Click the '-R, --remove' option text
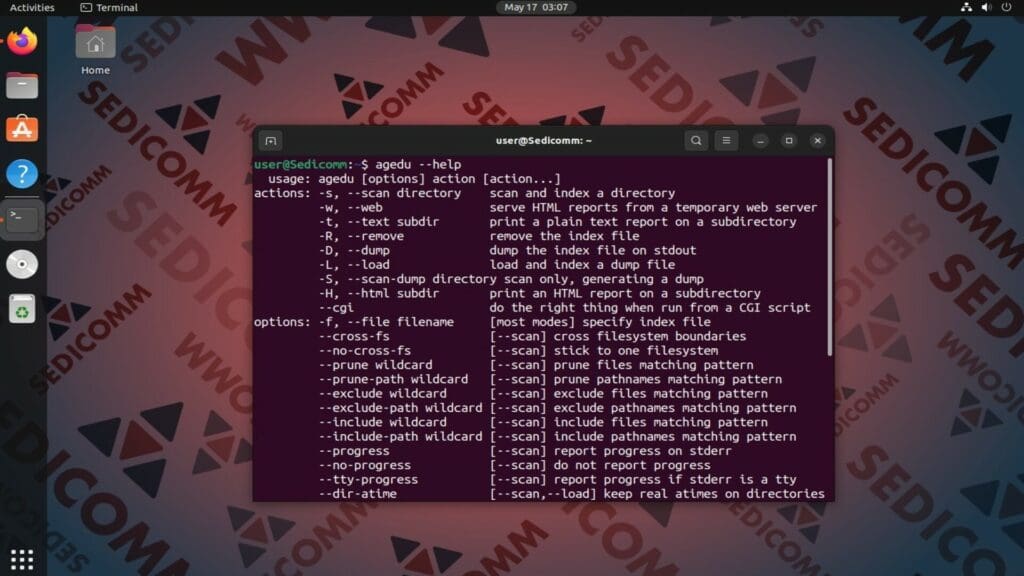1024x576 pixels. point(361,236)
